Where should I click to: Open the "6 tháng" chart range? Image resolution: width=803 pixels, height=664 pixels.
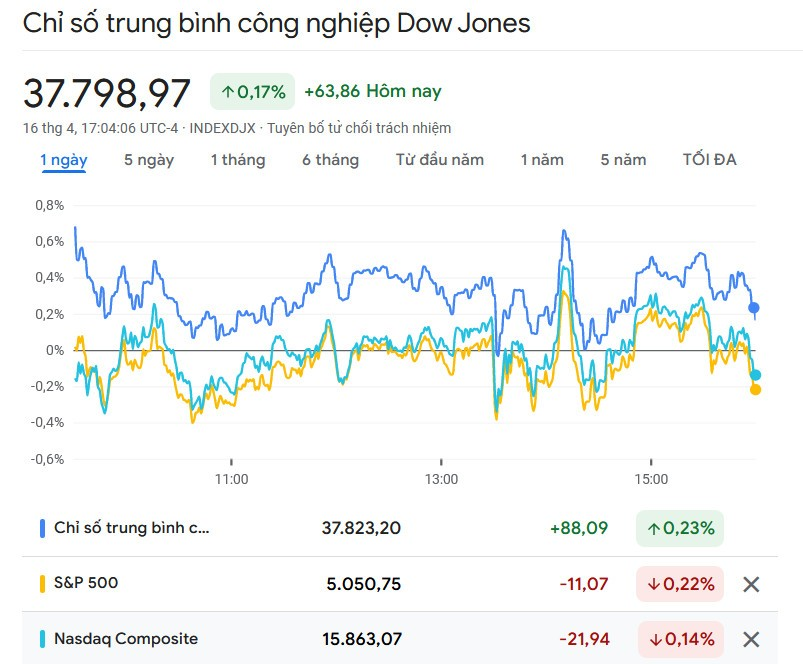point(330,160)
